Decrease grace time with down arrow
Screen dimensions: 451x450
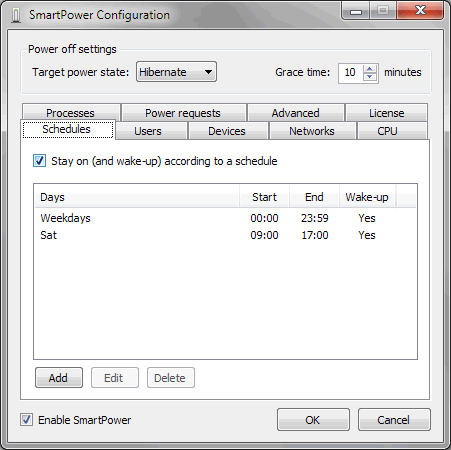[370, 77]
